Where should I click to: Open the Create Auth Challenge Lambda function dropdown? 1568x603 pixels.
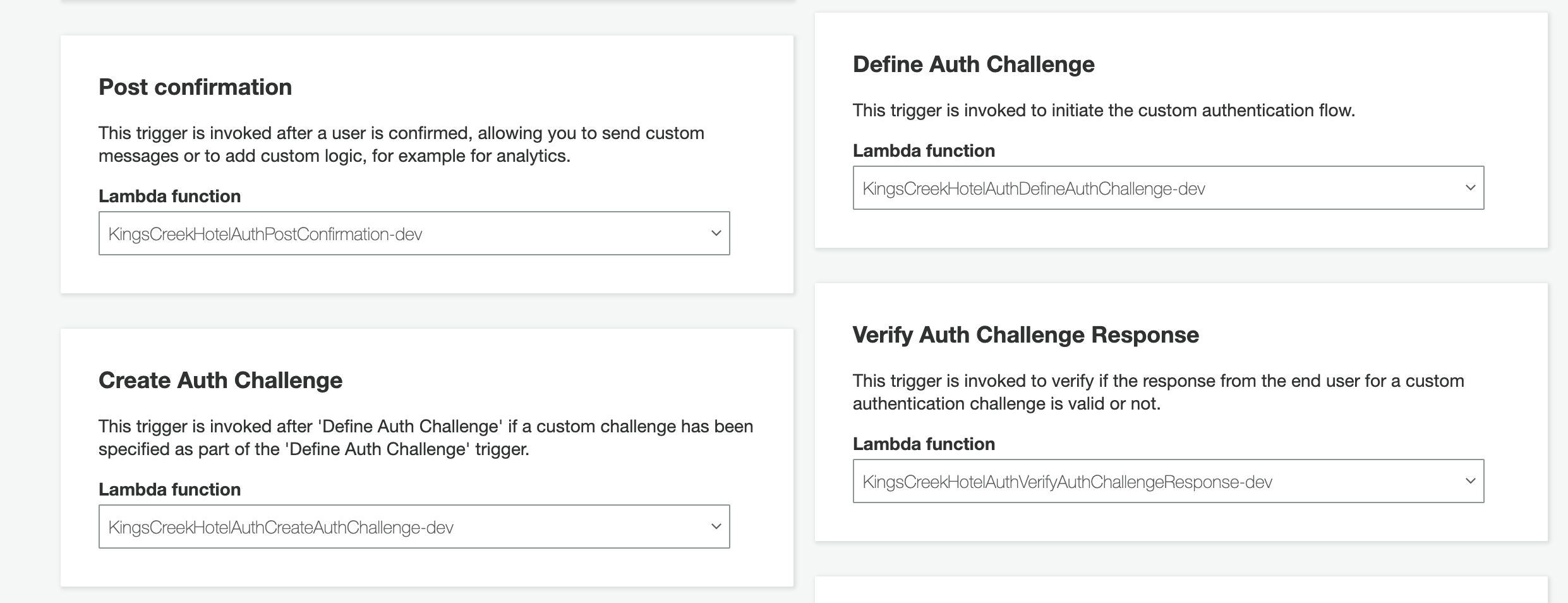click(x=414, y=526)
